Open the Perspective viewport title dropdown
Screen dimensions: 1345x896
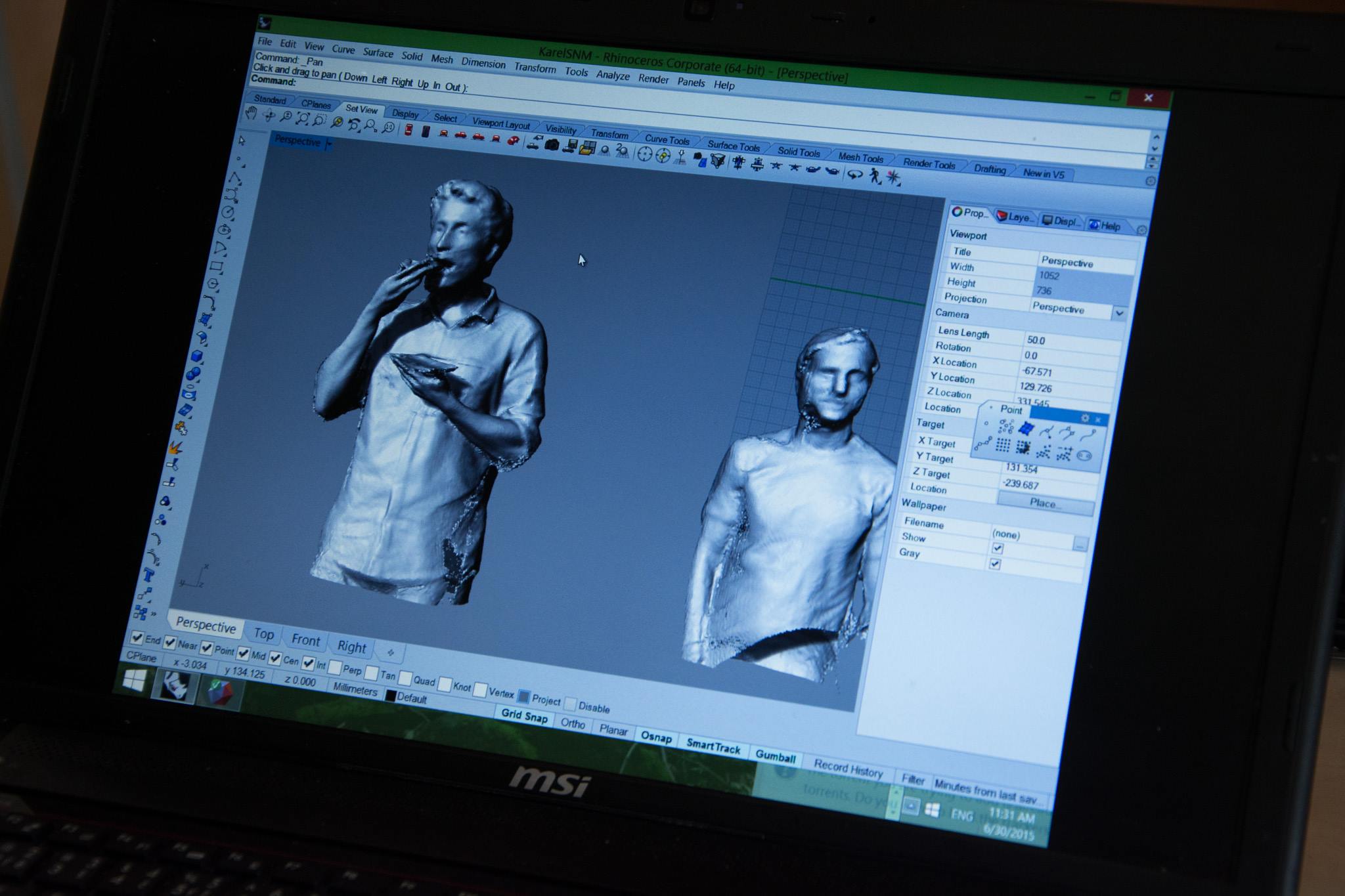[329, 144]
